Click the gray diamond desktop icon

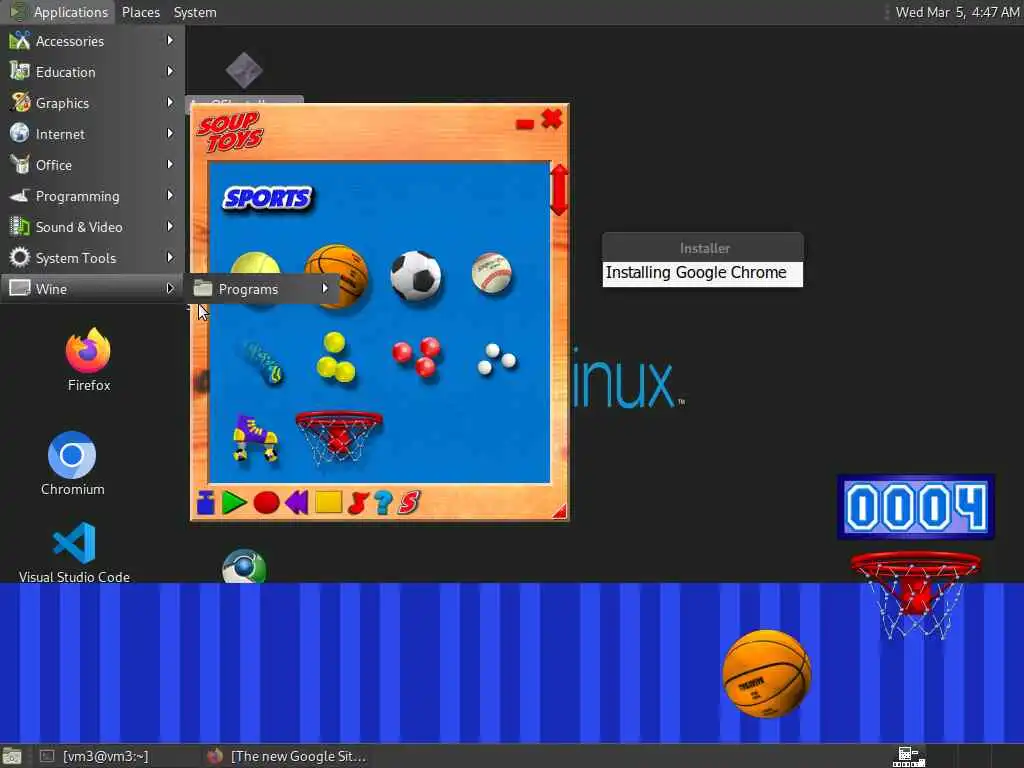(x=244, y=70)
